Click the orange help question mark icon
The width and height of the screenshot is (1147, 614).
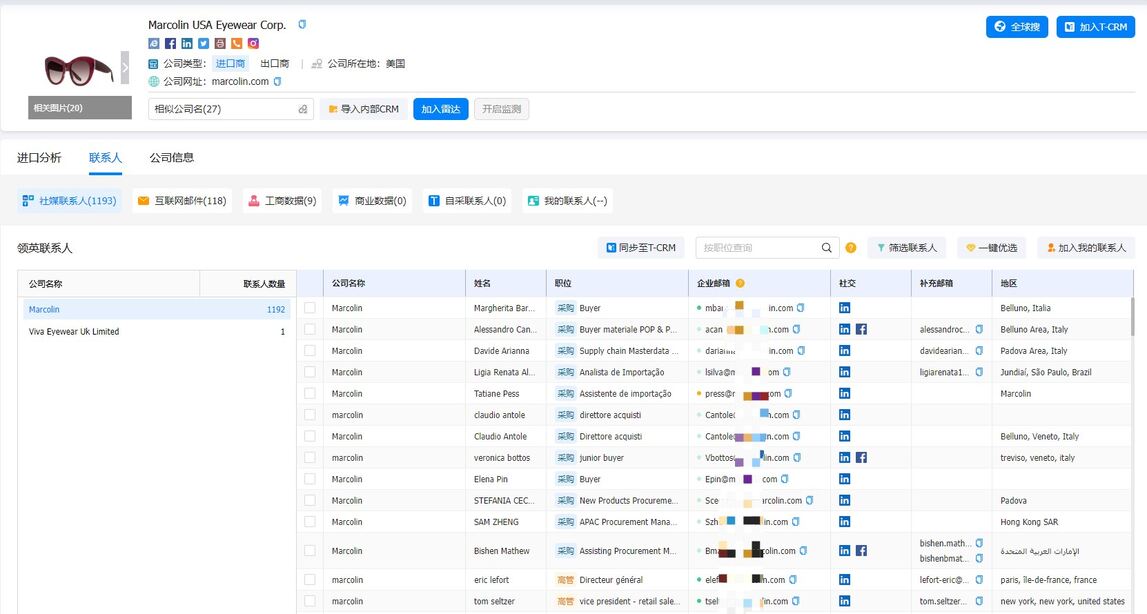pyautogui.click(x=851, y=248)
